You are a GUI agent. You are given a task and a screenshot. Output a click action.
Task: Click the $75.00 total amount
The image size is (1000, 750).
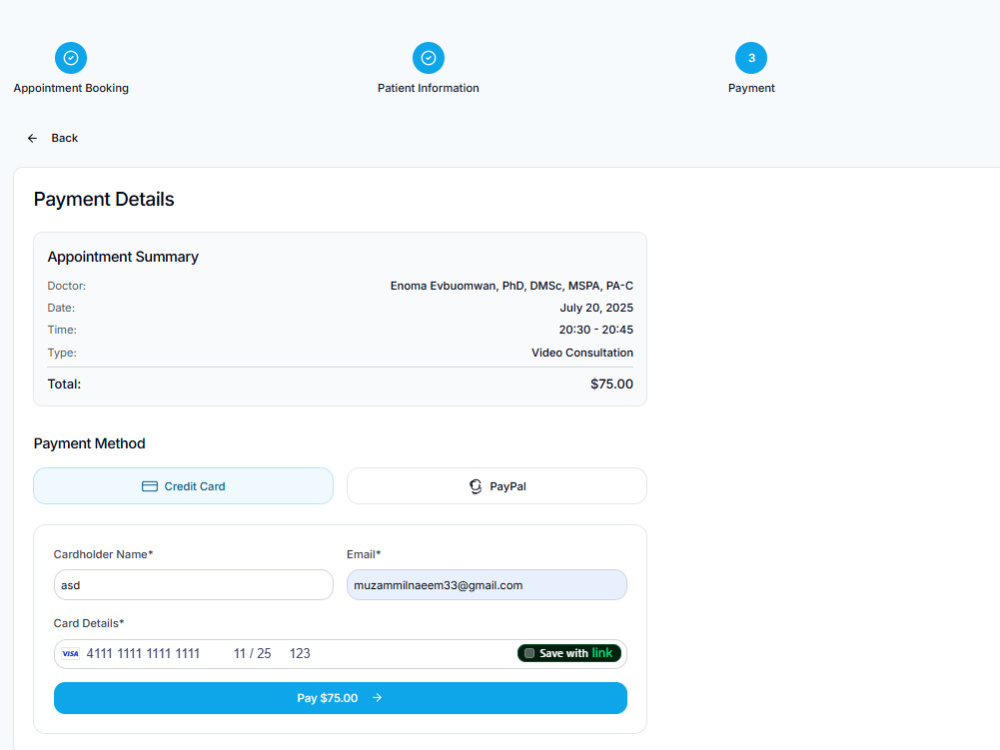612,384
